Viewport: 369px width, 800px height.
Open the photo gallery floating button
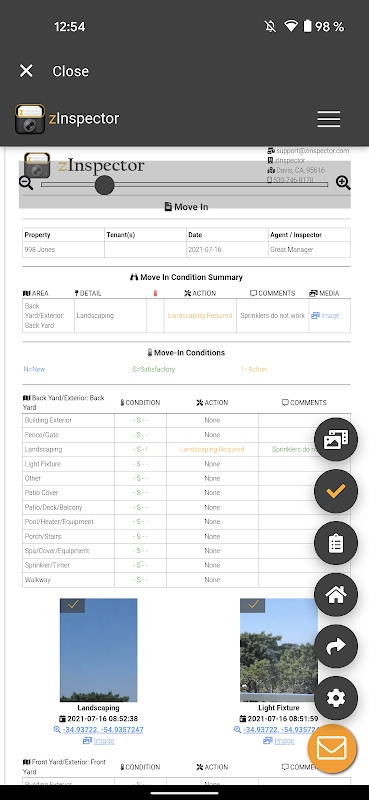click(336, 439)
